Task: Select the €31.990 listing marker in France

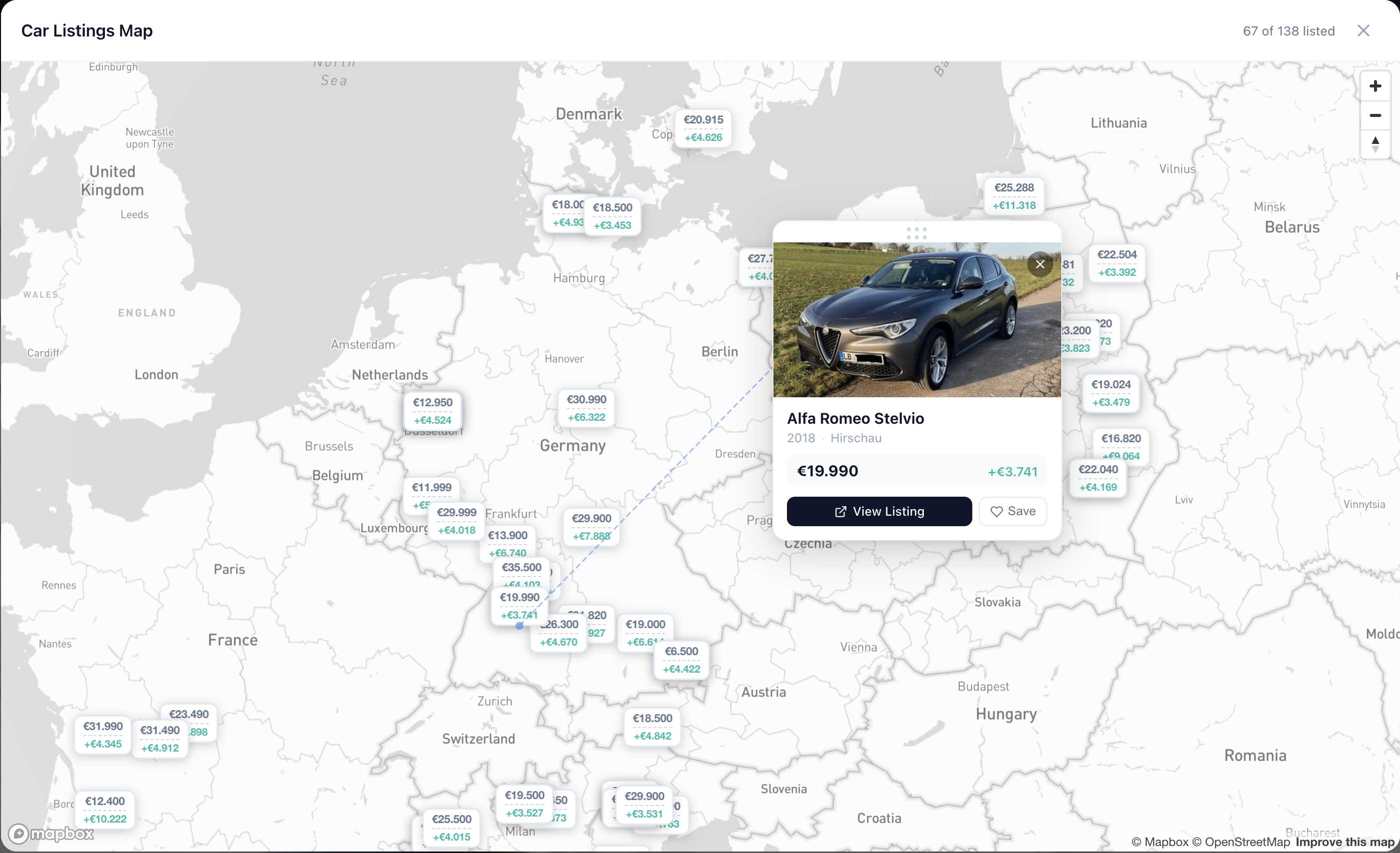Action: (x=103, y=734)
